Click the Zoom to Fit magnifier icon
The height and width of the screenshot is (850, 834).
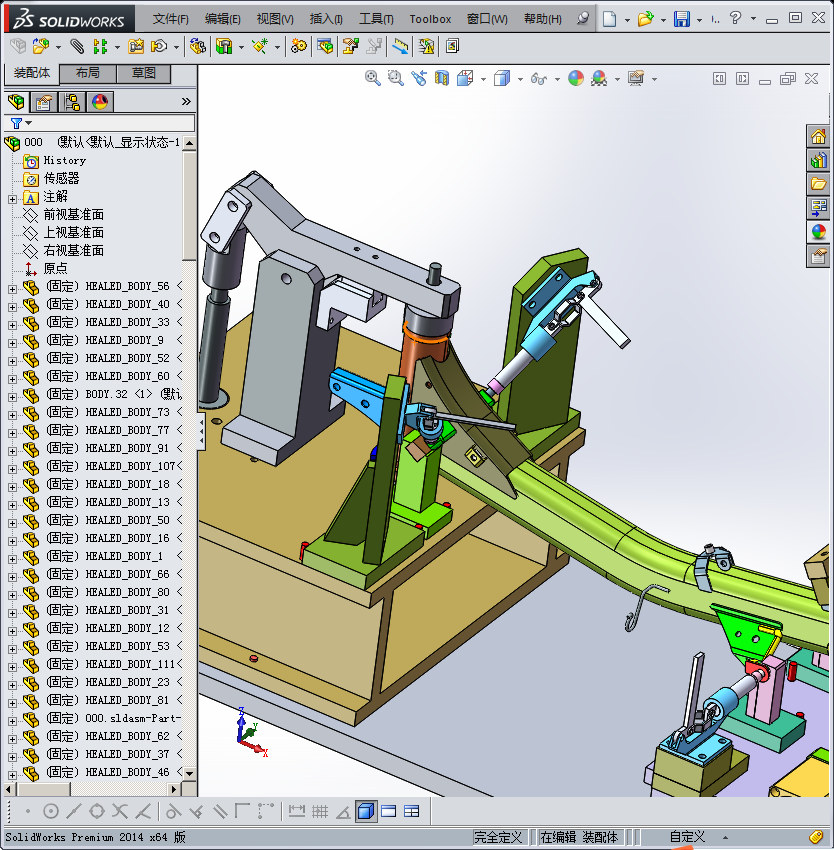point(373,78)
